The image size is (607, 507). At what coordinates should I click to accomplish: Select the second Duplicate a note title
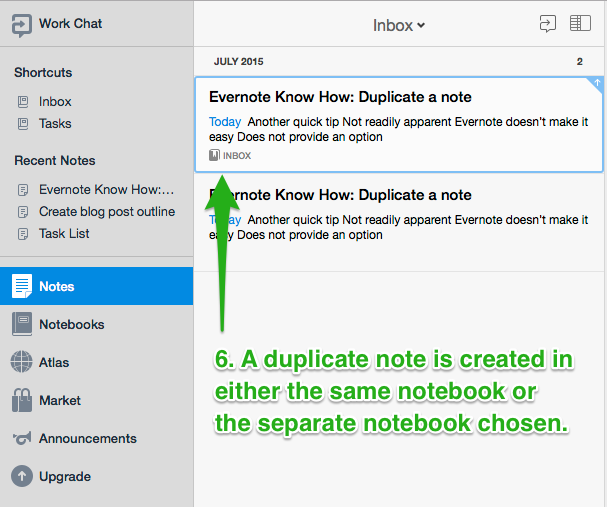coord(340,195)
